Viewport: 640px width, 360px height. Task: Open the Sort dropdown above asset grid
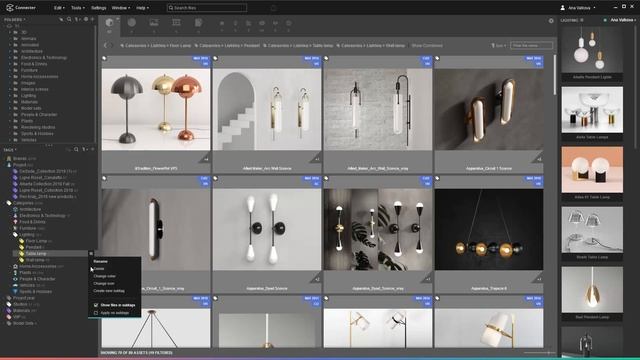(x=498, y=46)
